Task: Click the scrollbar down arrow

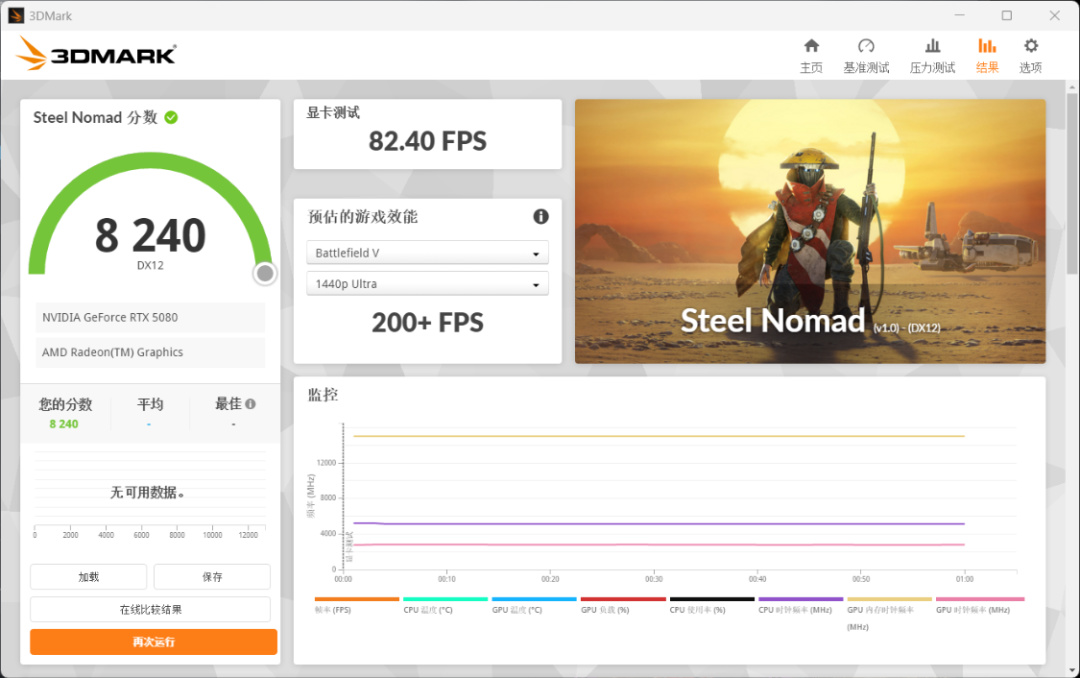Action: coord(1072,670)
